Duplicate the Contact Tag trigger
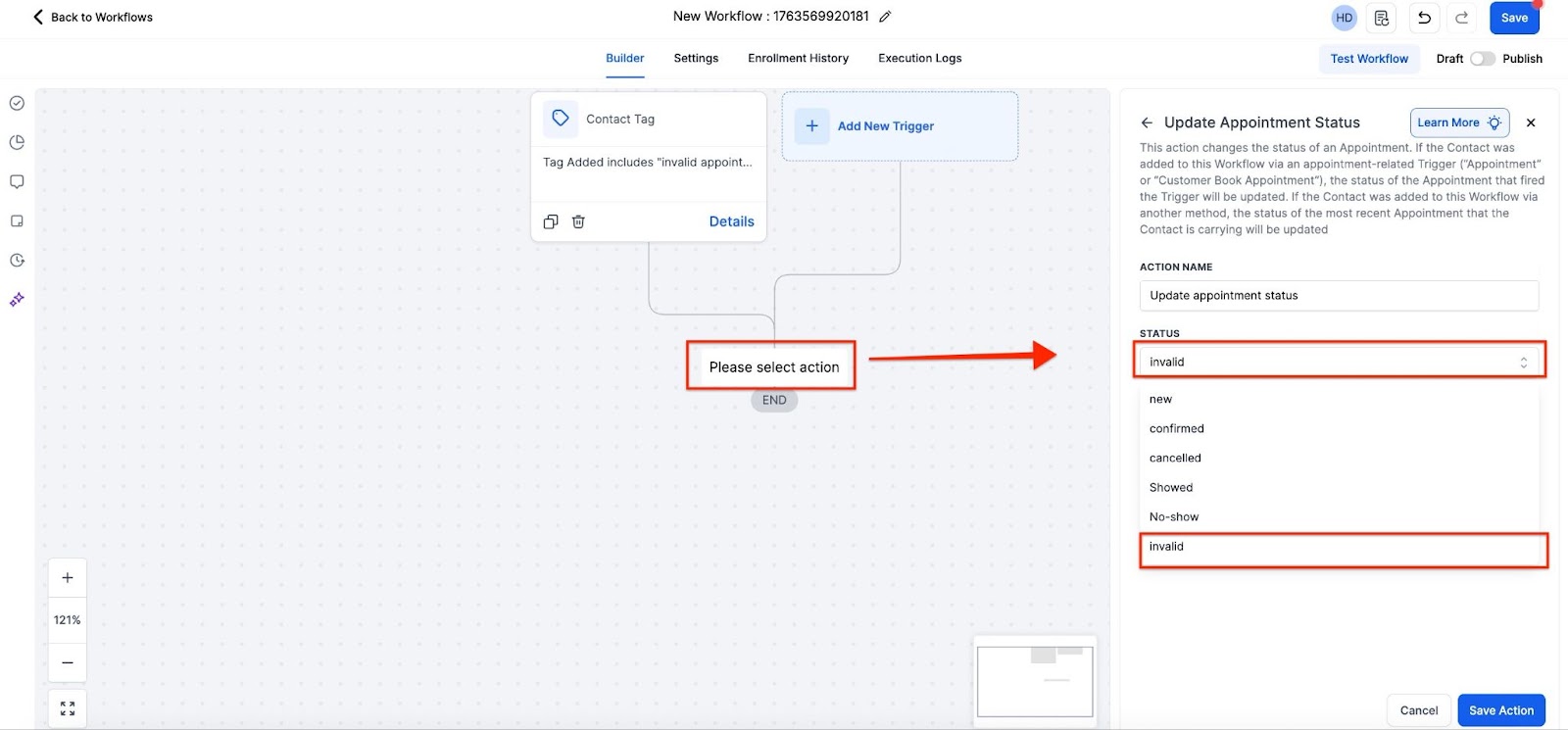The width and height of the screenshot is (1568, 730). (551, 221)
